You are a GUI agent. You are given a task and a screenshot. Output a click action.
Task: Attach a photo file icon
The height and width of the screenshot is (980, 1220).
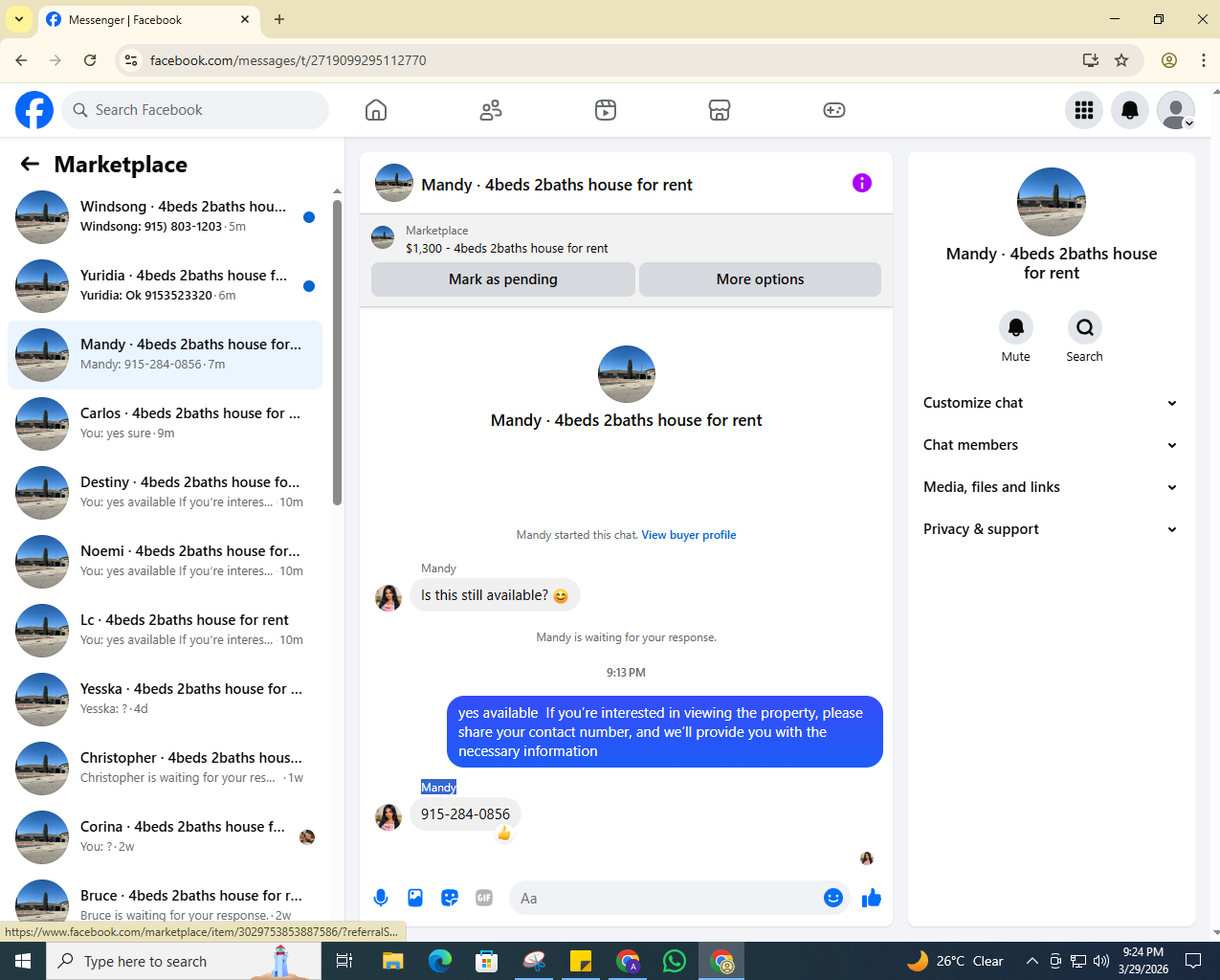coord(415,898)
